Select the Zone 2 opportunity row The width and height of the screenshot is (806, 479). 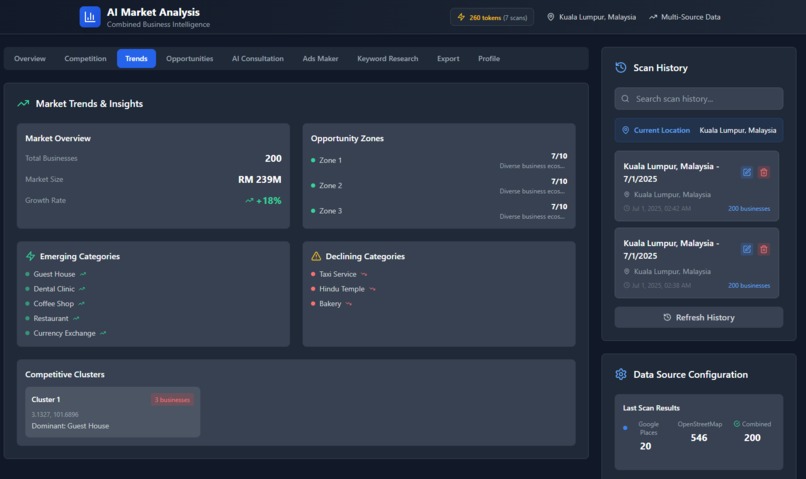(439, 186)
